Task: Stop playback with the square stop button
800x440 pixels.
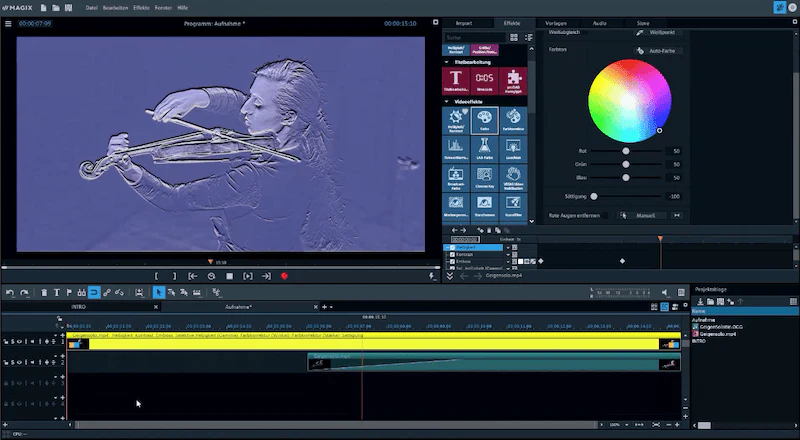Action: click(230, 276)
